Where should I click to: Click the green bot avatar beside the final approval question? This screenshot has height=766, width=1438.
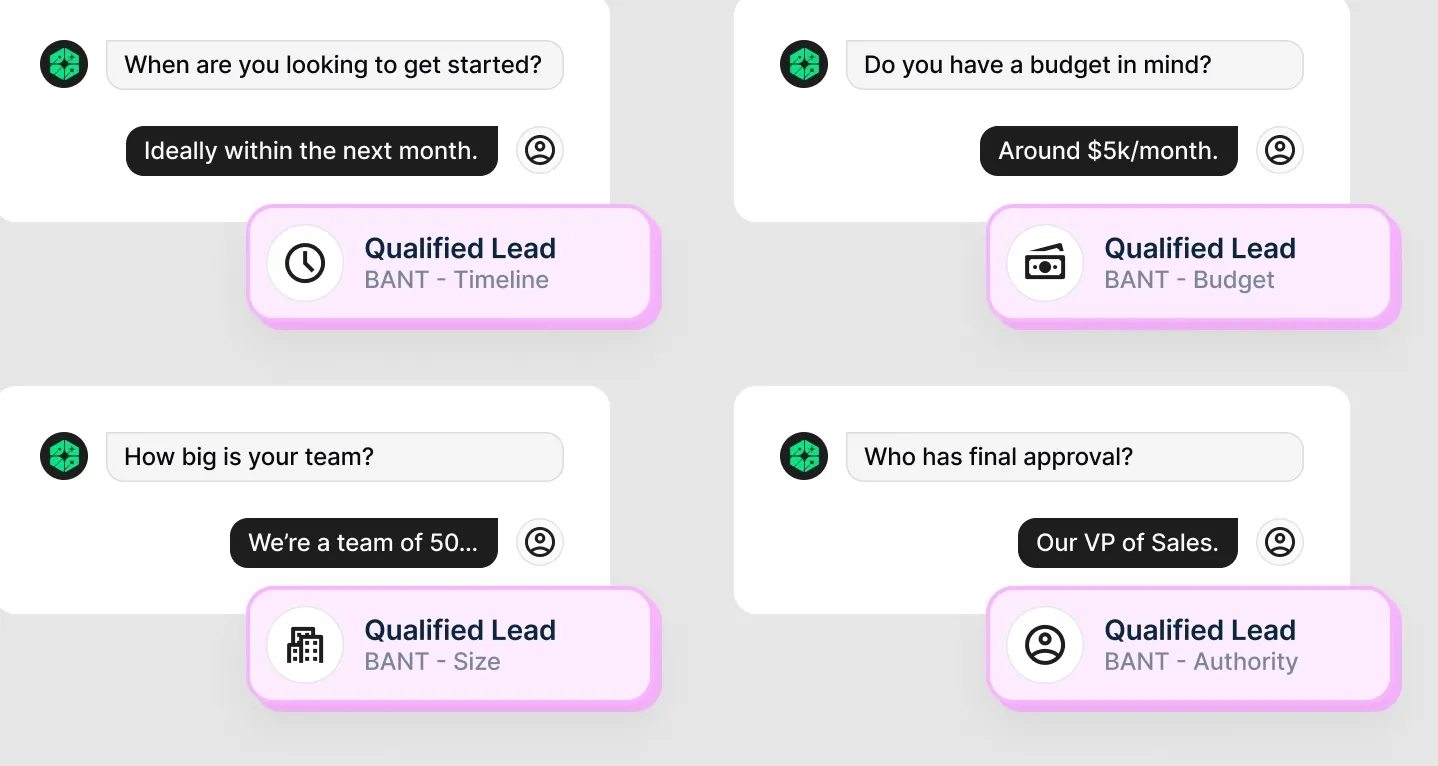click(x=804, y=457)
